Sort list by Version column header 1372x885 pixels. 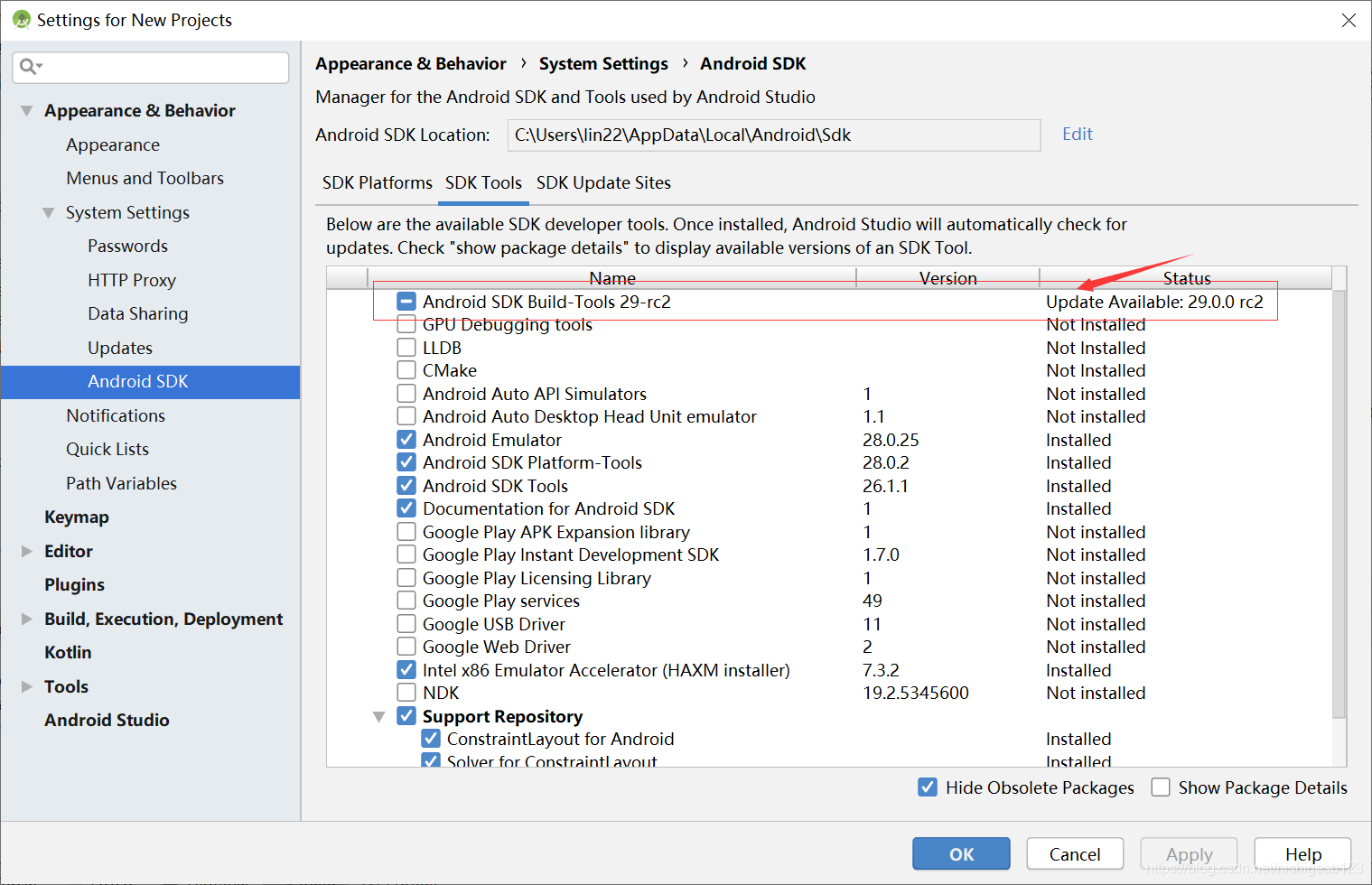[x=947, y=278]
